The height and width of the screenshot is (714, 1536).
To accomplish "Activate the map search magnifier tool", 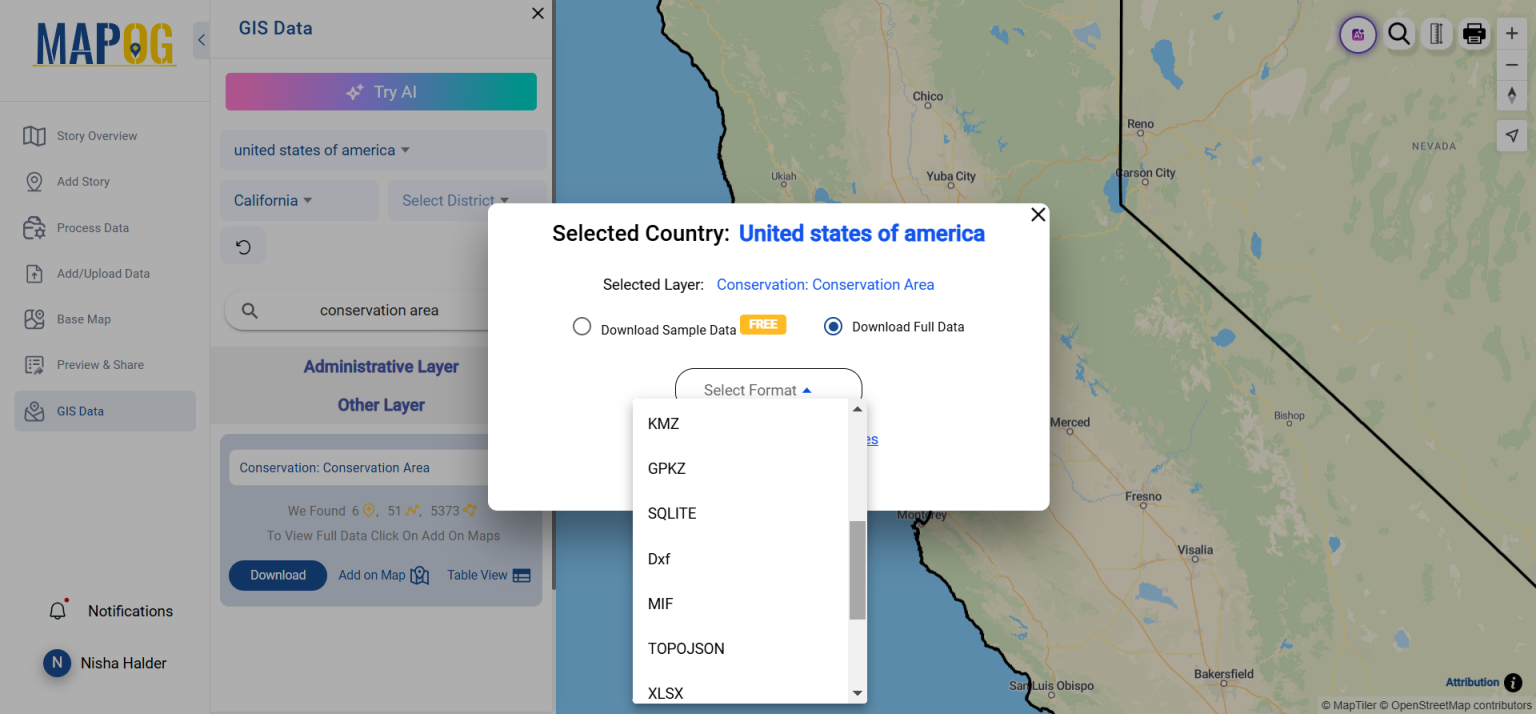I will 1399,34.
